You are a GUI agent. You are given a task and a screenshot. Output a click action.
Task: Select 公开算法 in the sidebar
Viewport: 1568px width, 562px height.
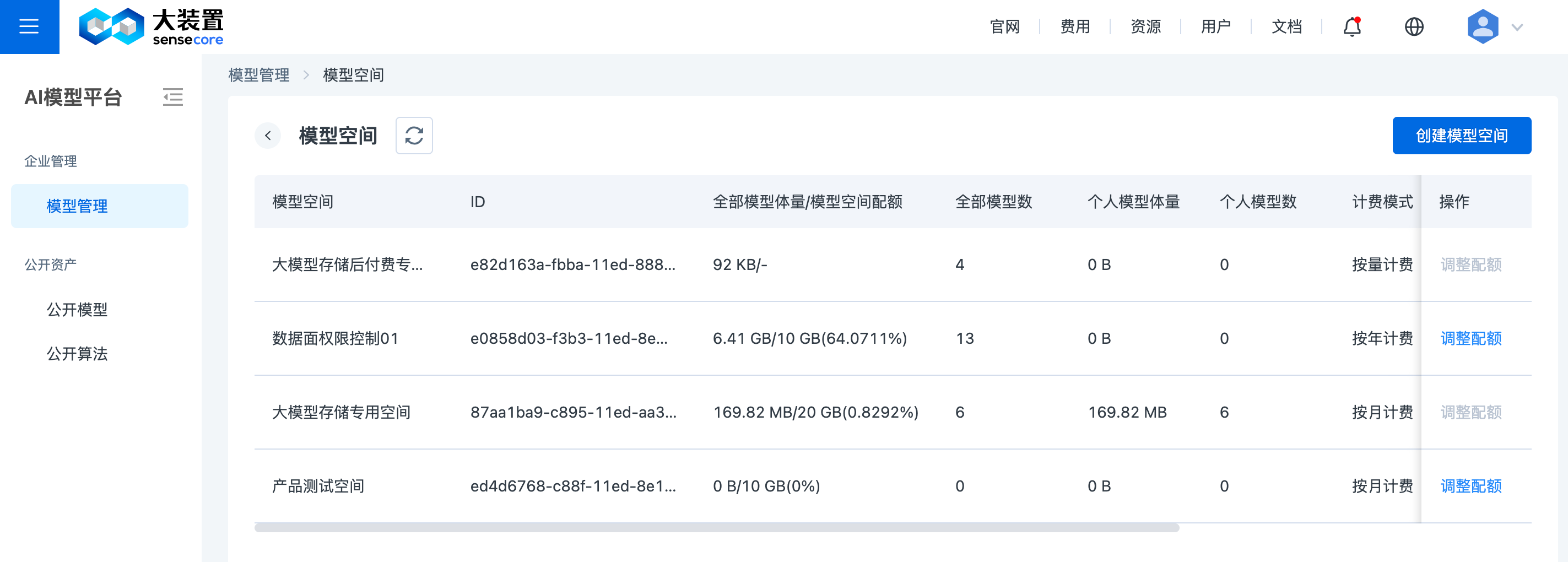(77, 353)
